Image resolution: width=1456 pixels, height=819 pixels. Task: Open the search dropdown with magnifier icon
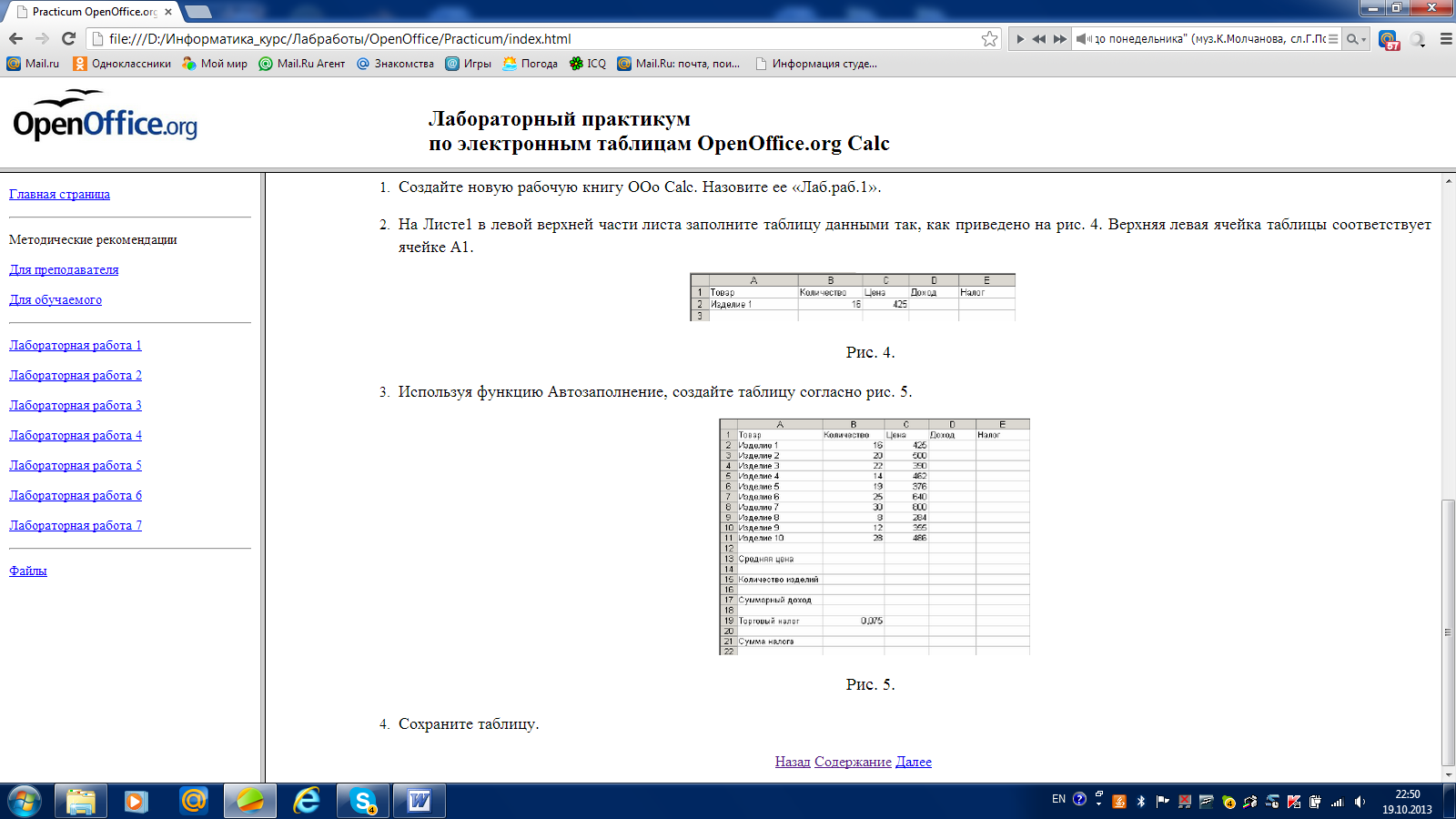(1356, 39)
